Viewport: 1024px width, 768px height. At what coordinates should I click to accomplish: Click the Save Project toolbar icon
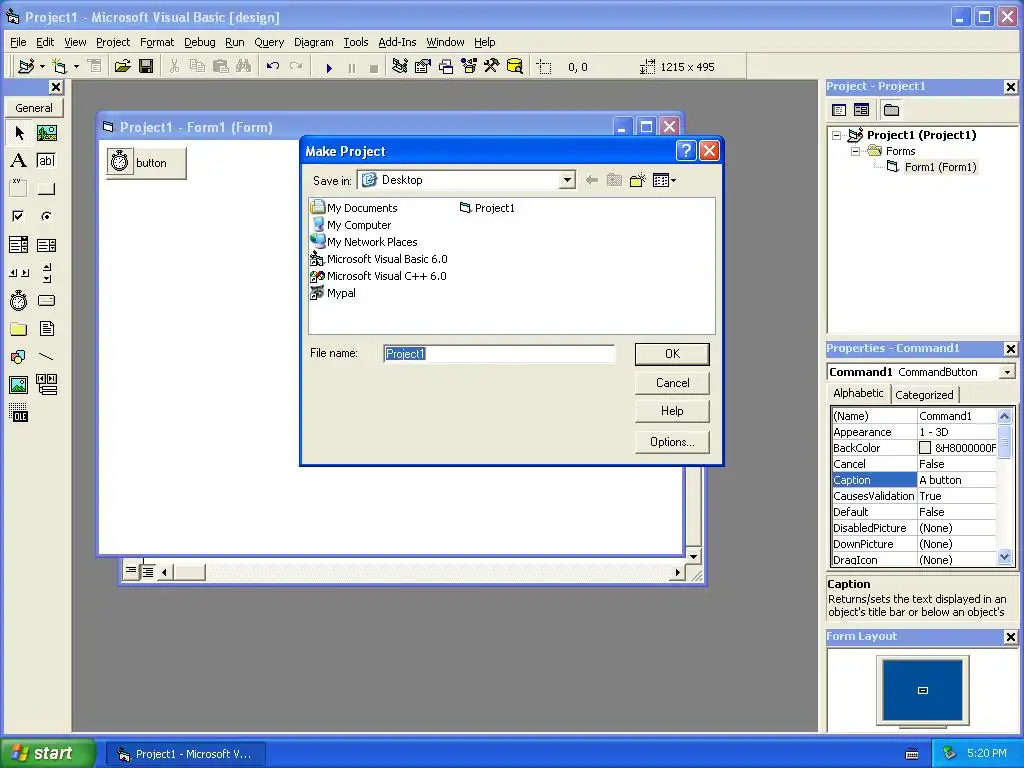click(146, 67)
